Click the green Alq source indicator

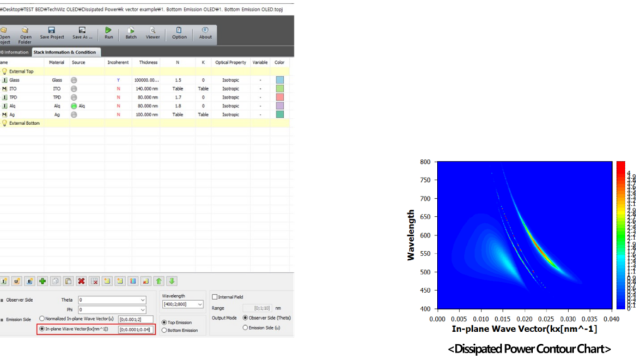coord(74,106)
